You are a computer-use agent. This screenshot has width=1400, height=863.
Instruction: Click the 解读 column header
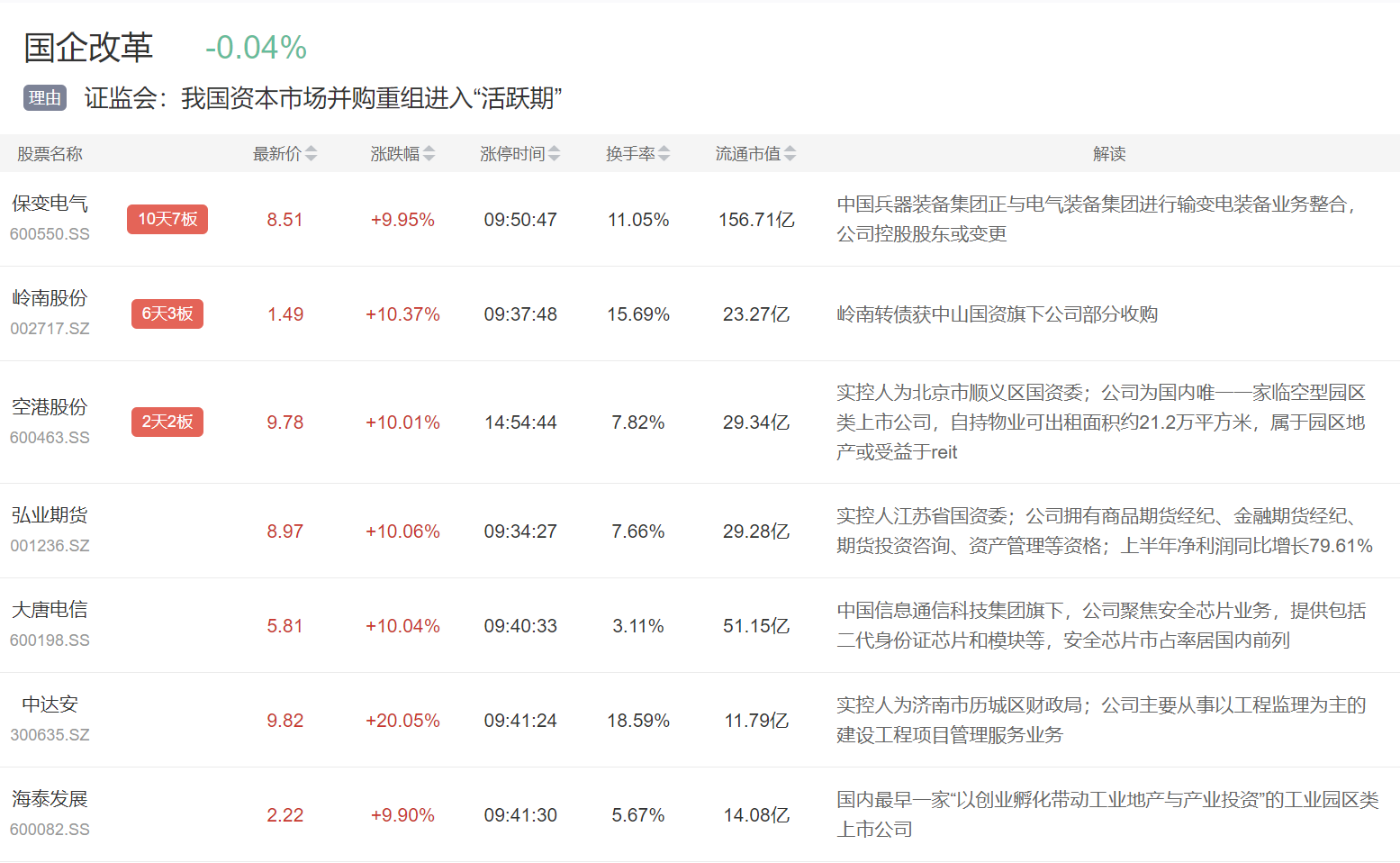coord(1109,154)
